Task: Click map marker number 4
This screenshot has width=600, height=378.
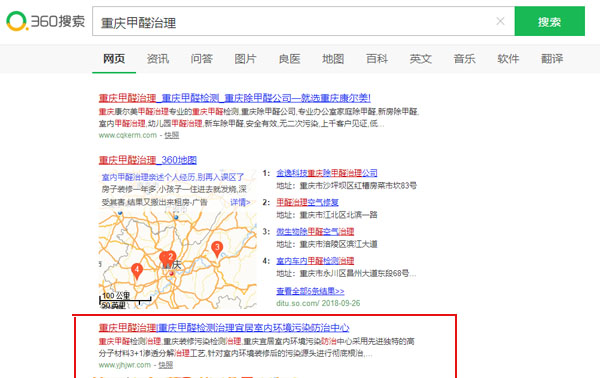Action: [137, 272]
